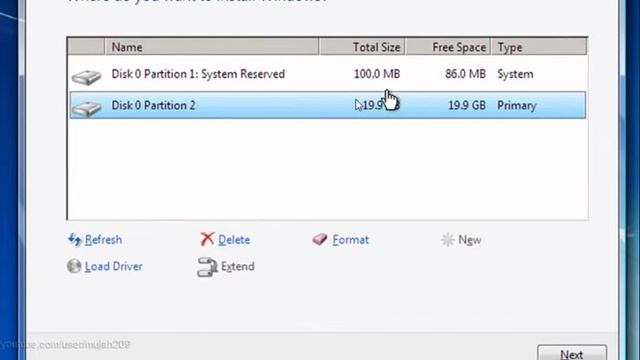The image size is (640, 360).
Task: Click the pink eraser Format icon
Action: [x=320, y=239]
